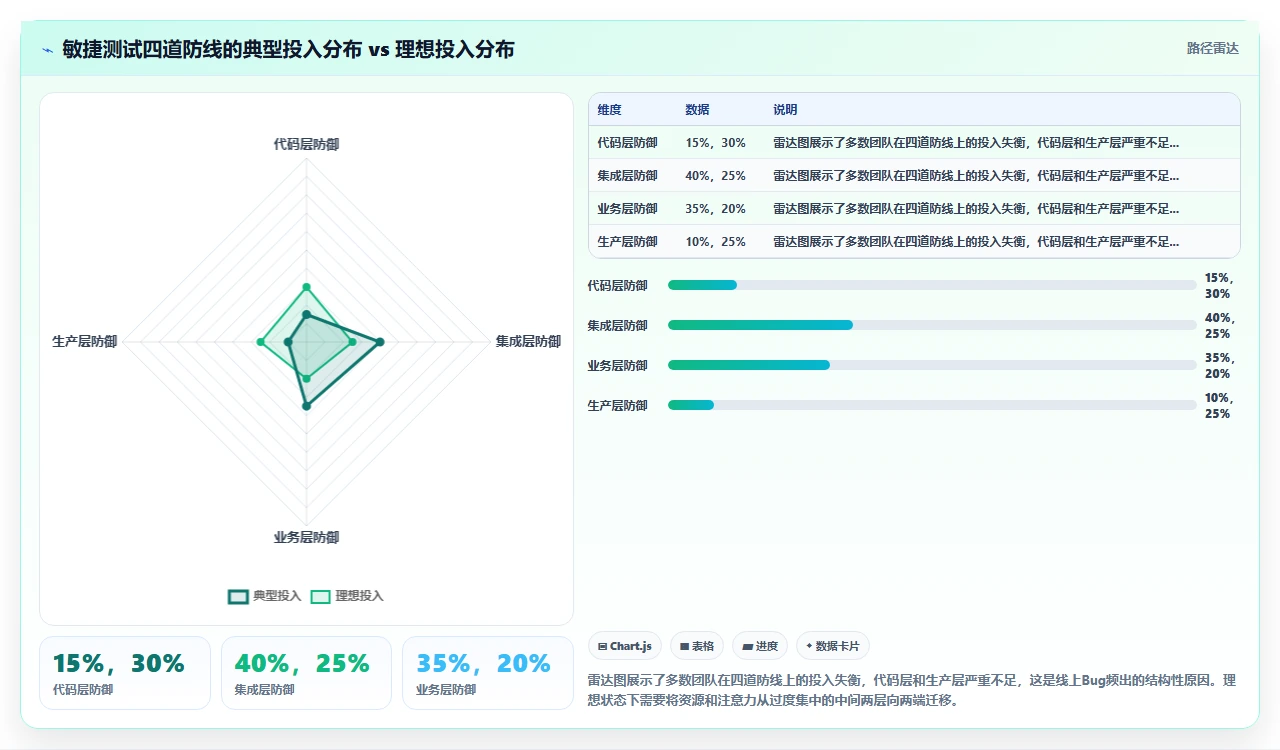Select the 生产层防御 table row cell
The image size is (1280, 750).
[x=627, y=241]
